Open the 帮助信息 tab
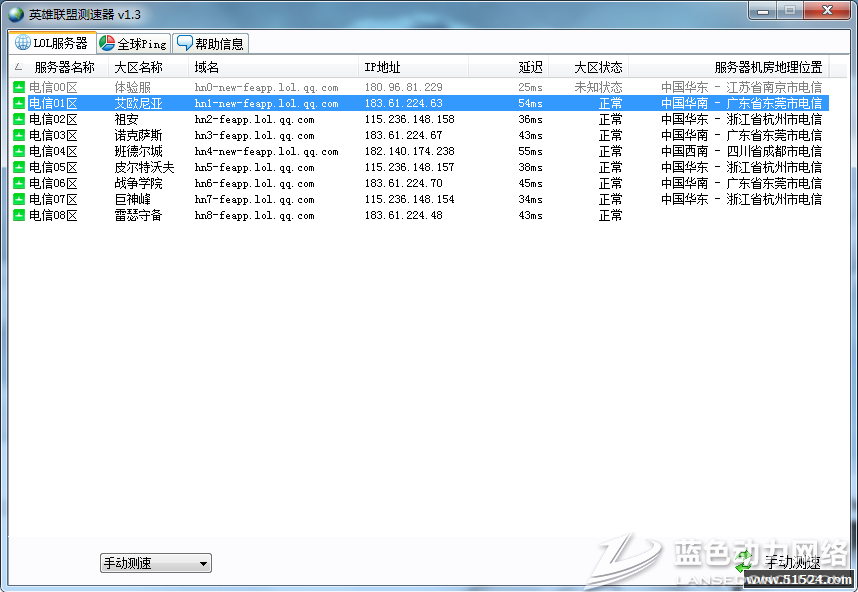Viewport: 858px width, 592px height. click(x=210, y=44)
